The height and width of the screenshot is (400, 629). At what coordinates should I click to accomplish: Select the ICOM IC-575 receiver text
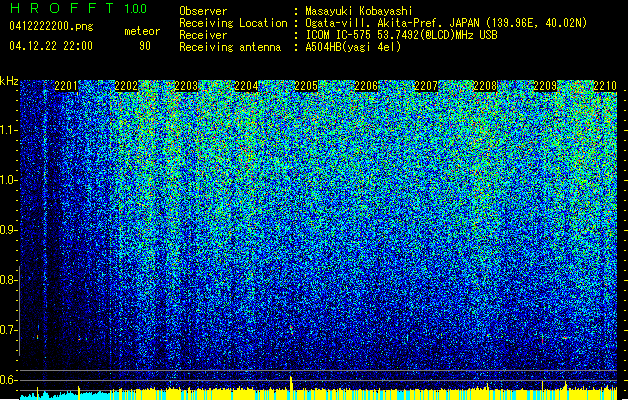pyautogui.click(x=401, y=35)
